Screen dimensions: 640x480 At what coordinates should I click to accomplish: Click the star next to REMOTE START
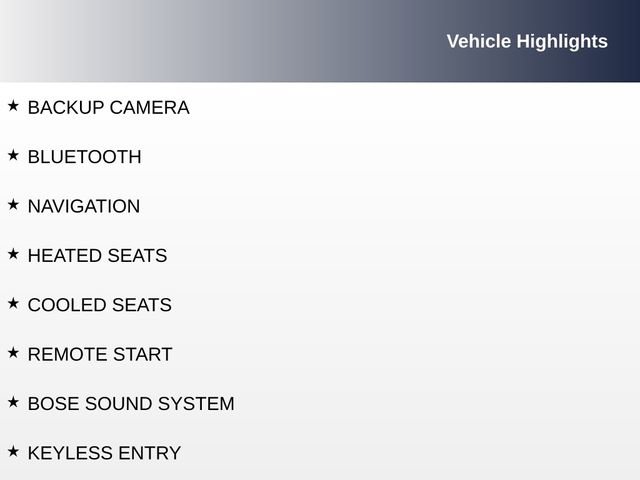pyautogui.click(x=13, y=352)
